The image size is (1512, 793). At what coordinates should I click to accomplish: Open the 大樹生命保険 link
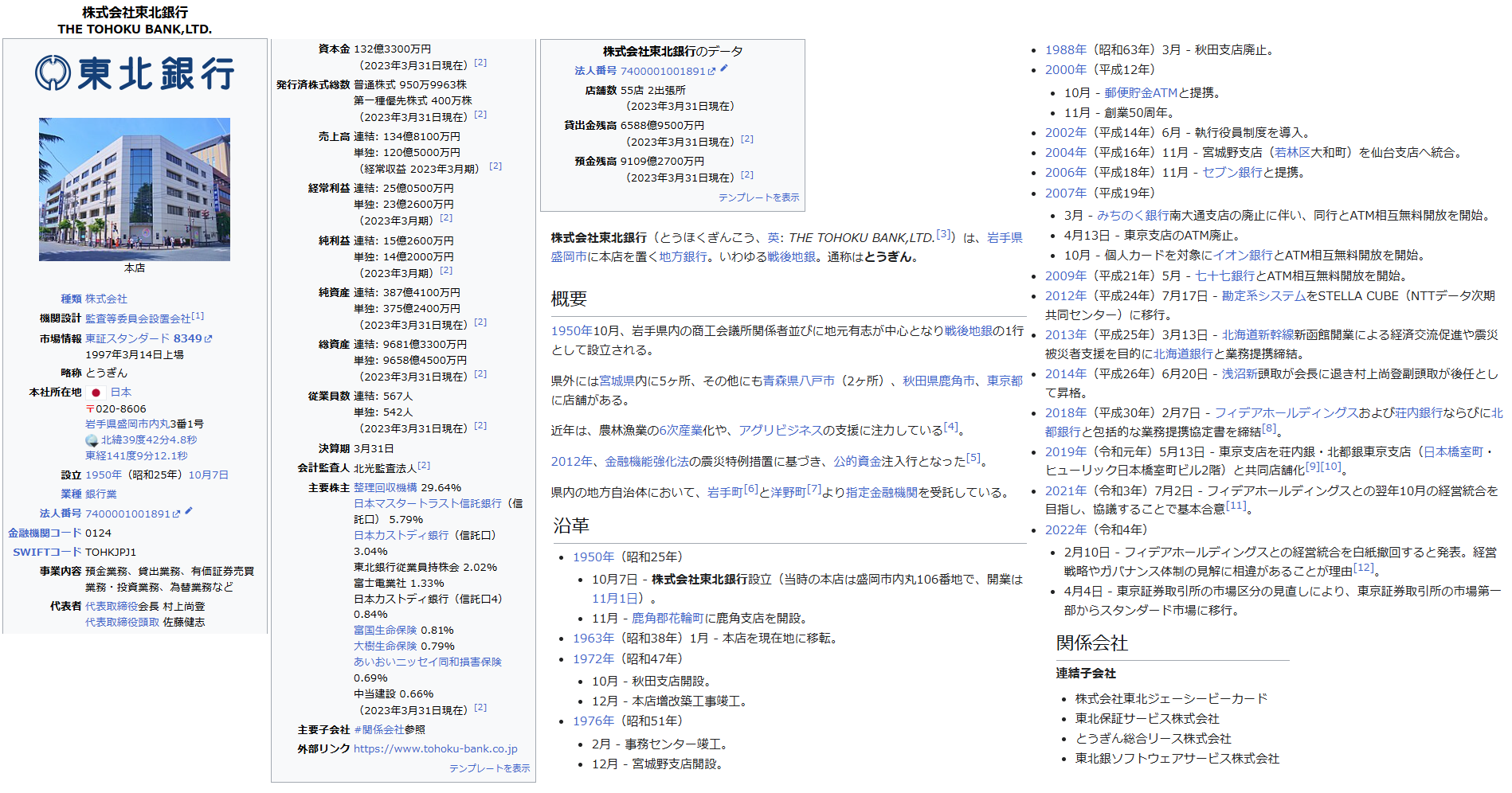pos(386,647)
